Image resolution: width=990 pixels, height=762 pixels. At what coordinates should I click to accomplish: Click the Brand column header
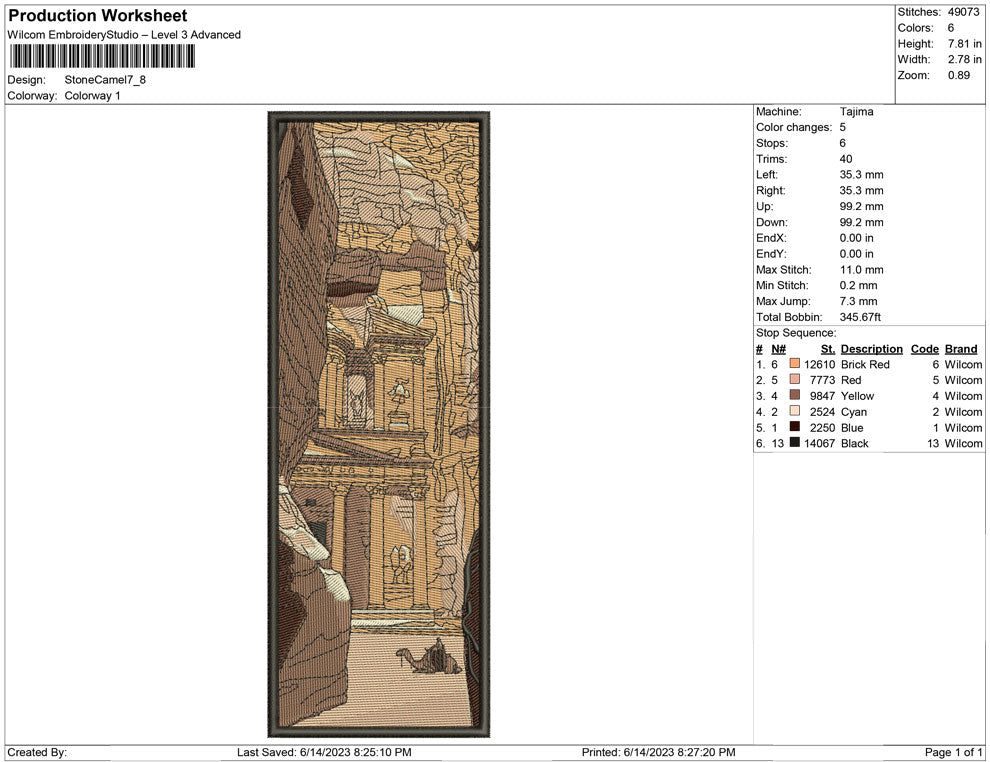pos(960,349)
